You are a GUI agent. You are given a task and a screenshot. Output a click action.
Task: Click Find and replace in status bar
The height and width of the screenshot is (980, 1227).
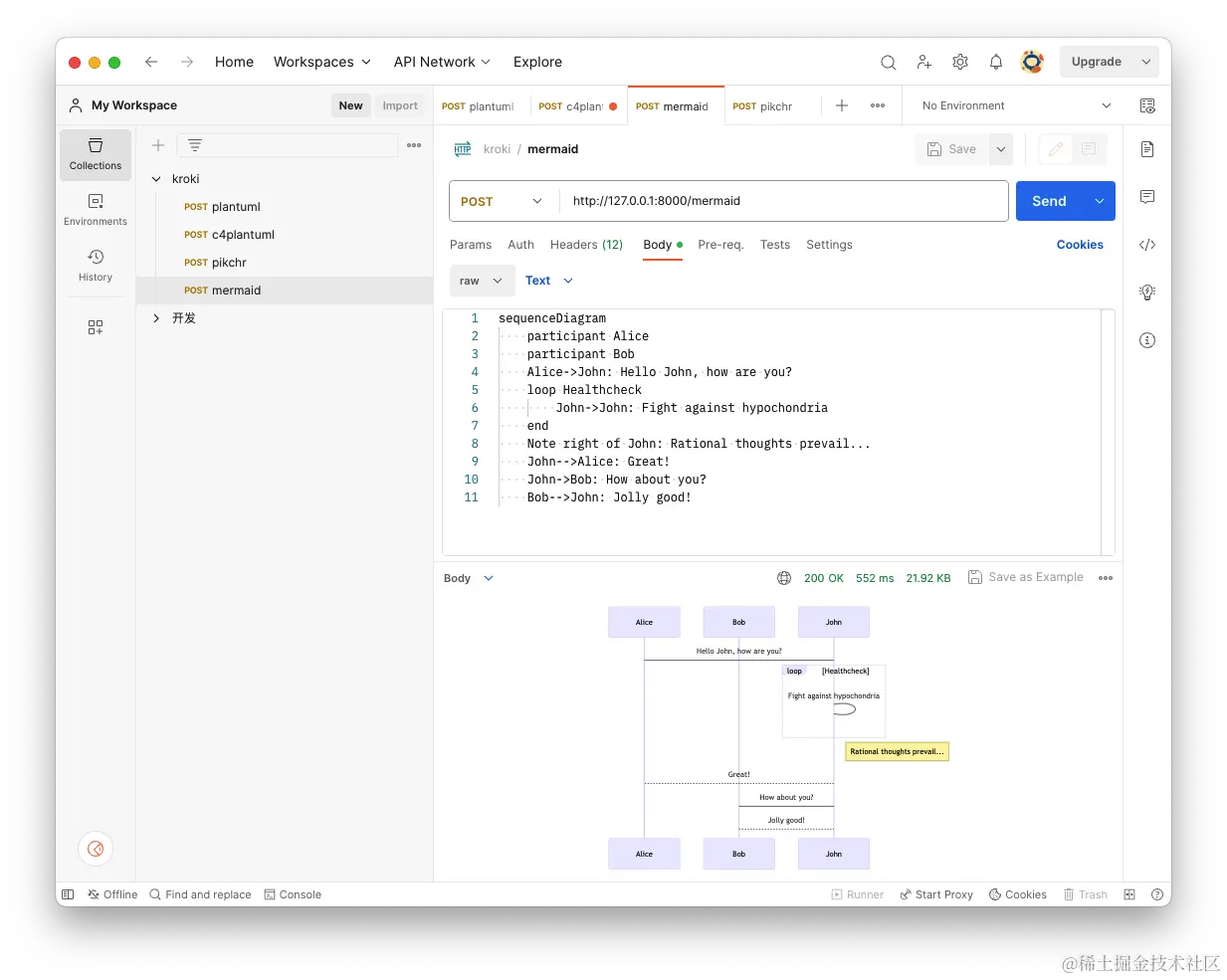(x=200, y=894)
